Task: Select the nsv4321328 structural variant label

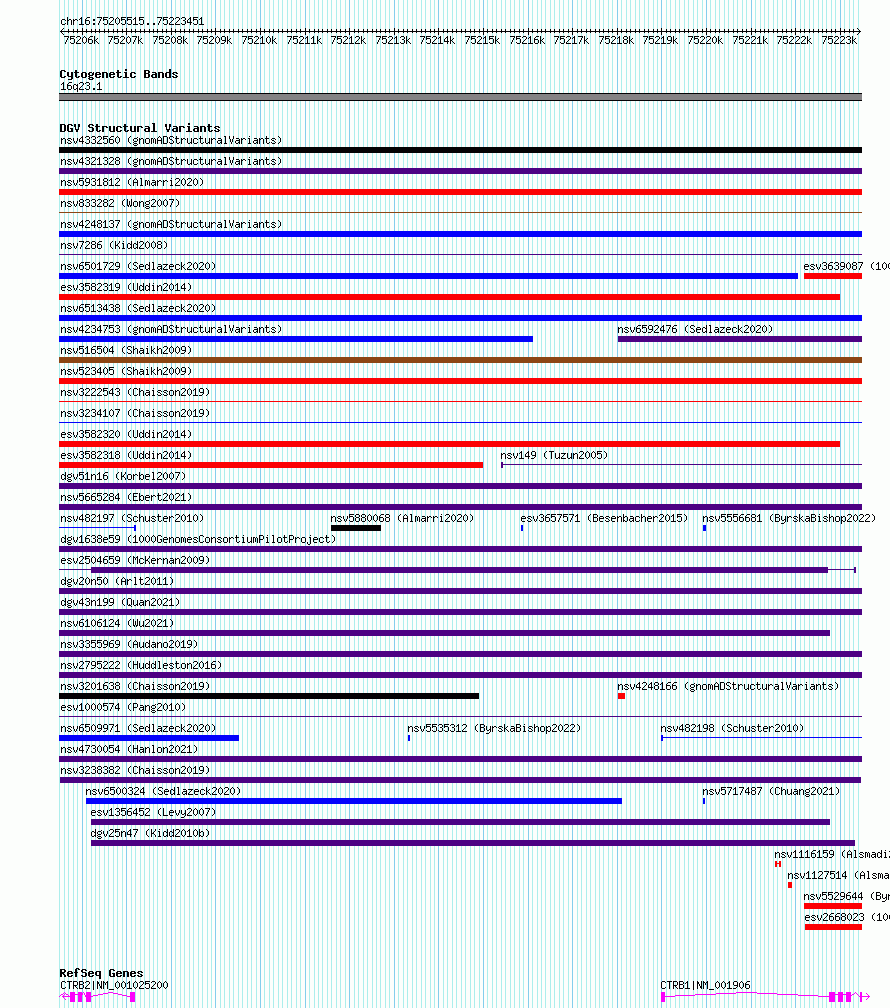Action: pos(171,161)
